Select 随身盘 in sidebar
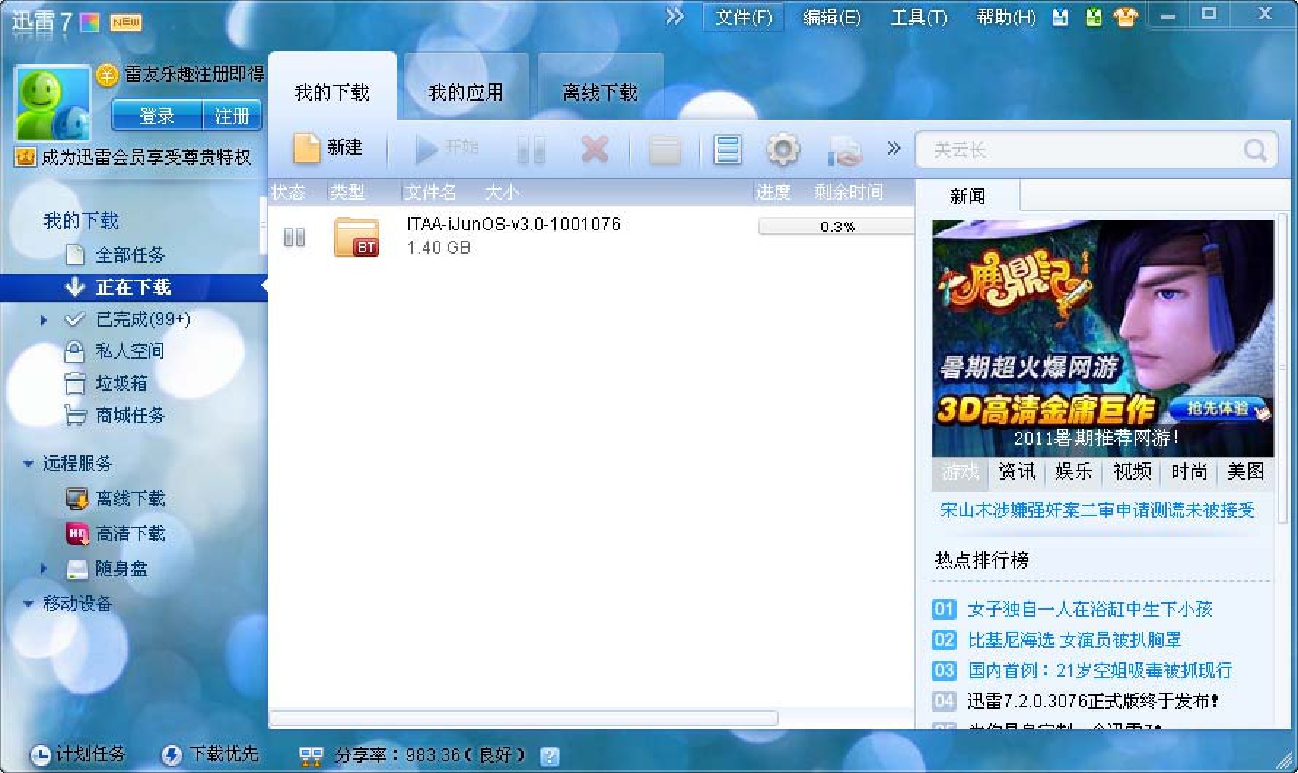Image resolution: width=1298 pixels, height=773 pixels. tap(122, 568)
